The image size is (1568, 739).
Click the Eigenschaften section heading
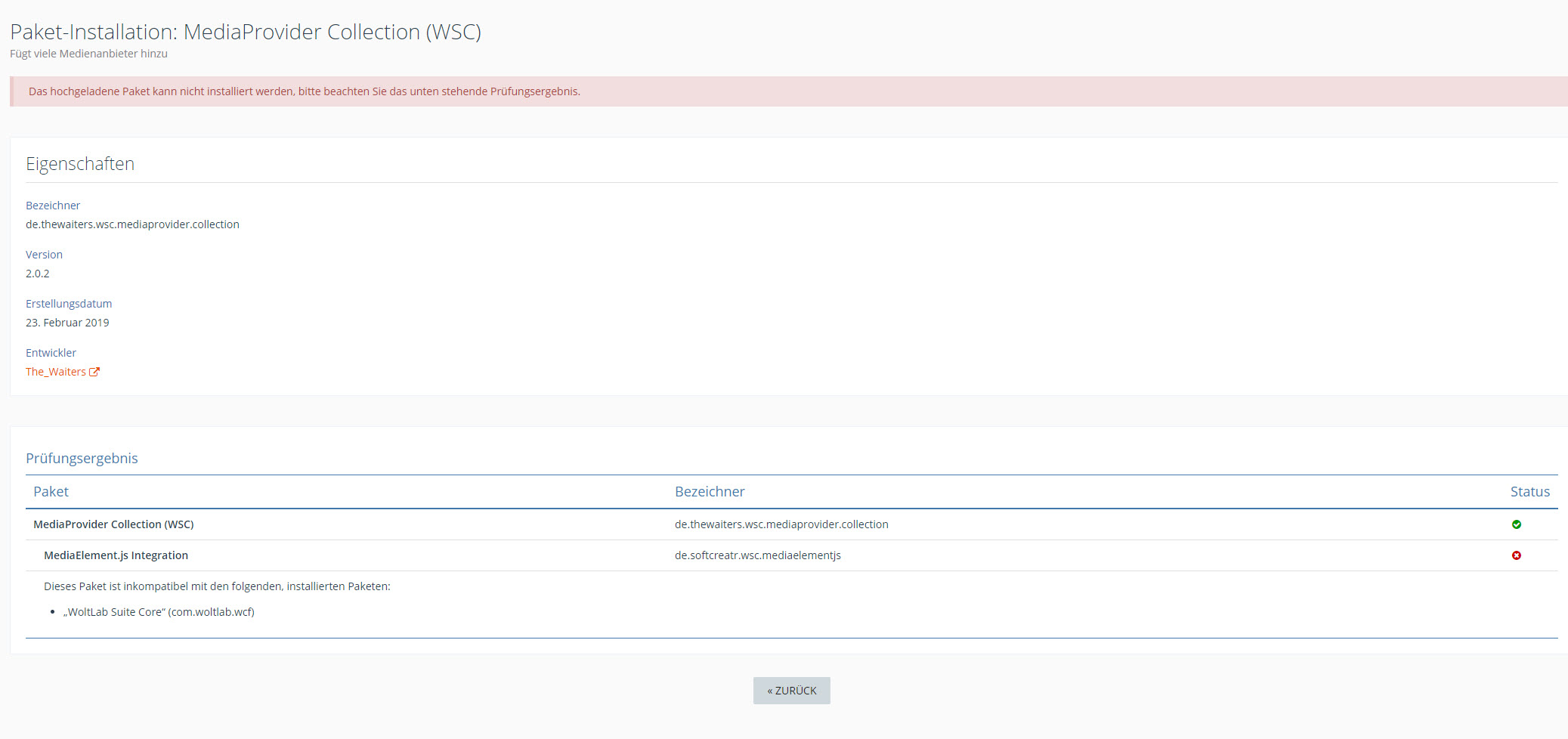(x=80, y=164)
